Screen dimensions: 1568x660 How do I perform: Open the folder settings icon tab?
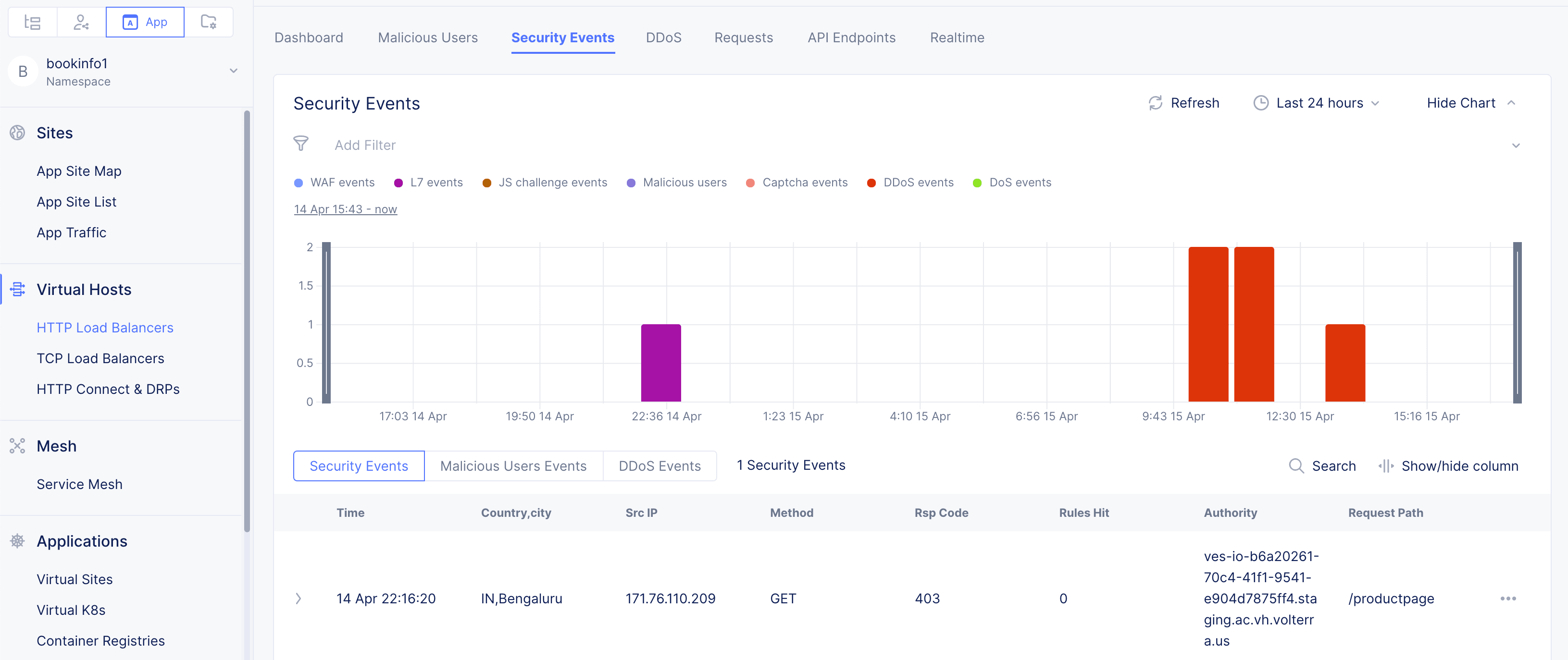(209, 23)
